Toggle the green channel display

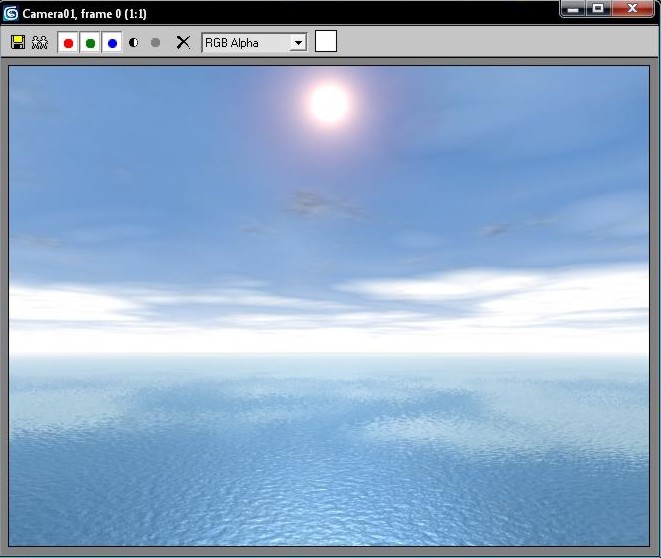tap(90, 43)
